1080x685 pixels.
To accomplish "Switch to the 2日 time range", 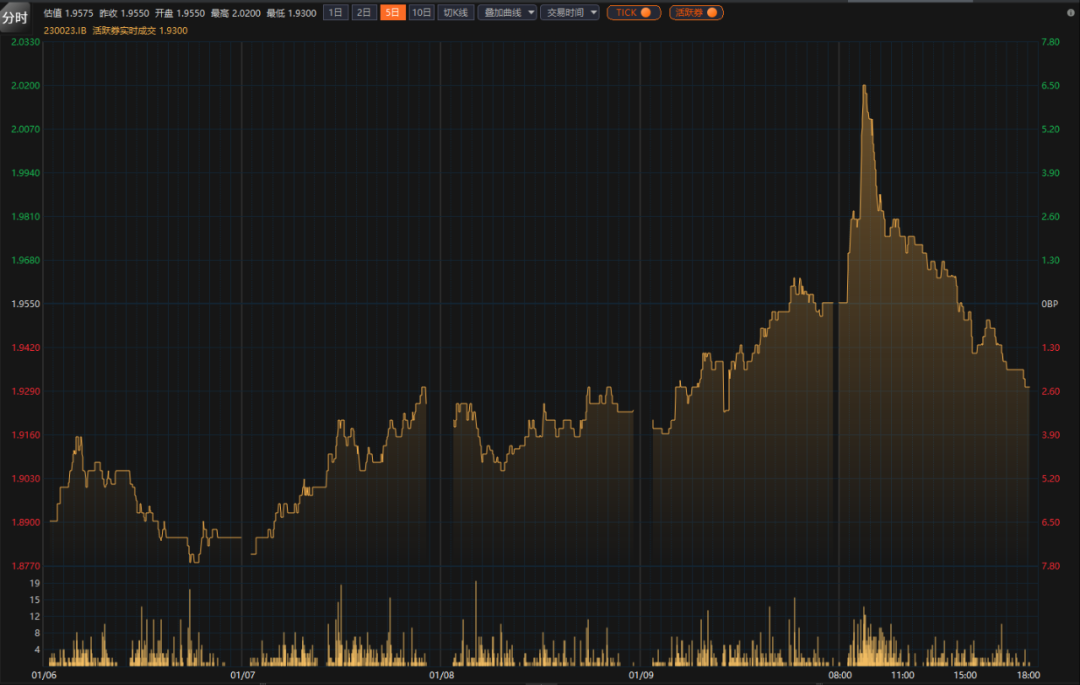I will 364,13.
